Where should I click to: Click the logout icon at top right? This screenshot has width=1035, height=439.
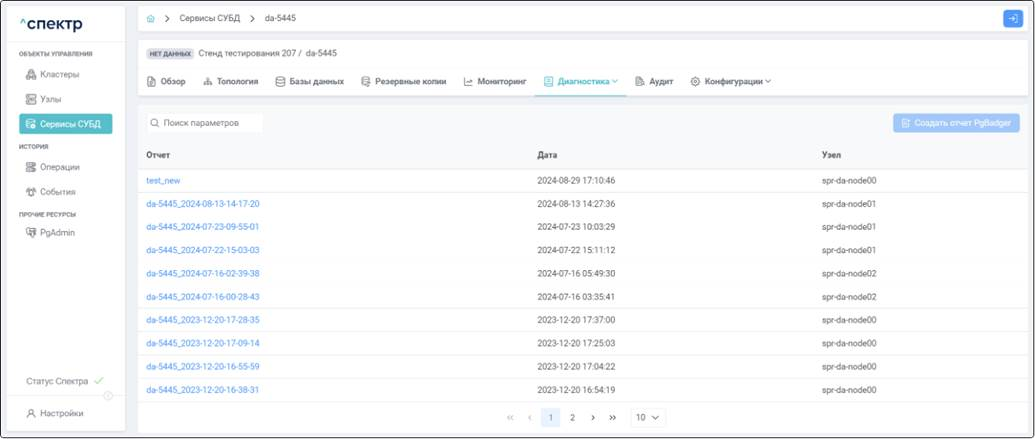pyautogui.click(x=1011, y=19)
